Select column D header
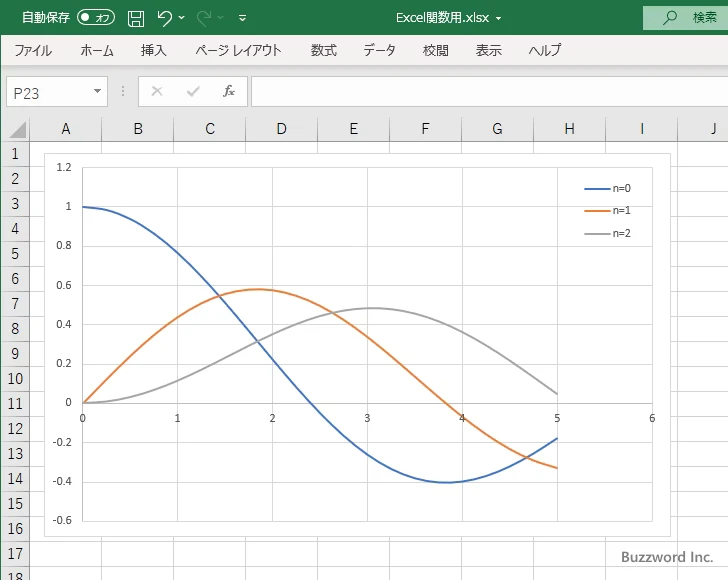The width and height of the screenshot is (728, 580). pos(281,129)
